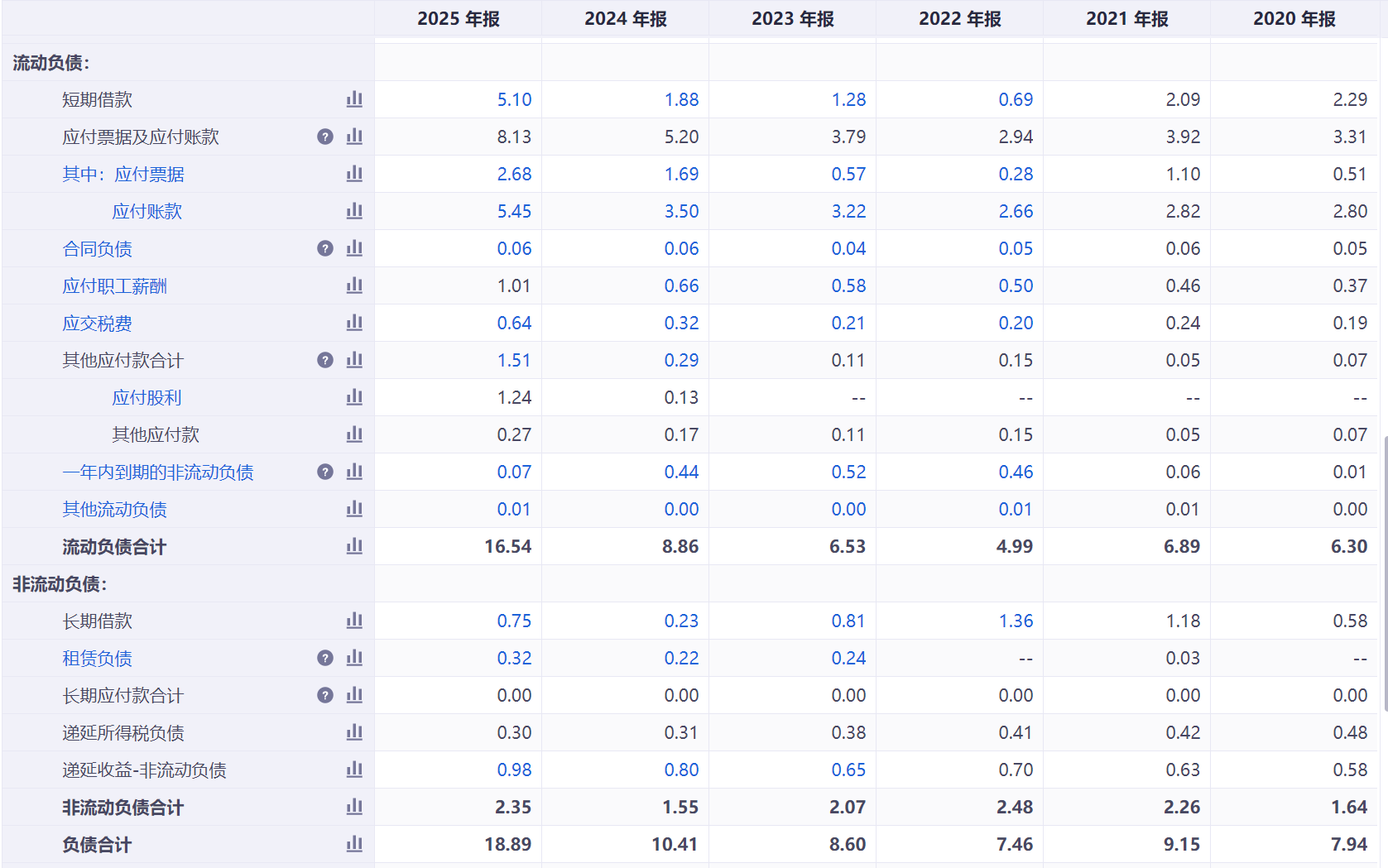Screen dimensions: 1388x868
Task: Click chart icon next to 长期借款
Action: [x=354, y=621]
